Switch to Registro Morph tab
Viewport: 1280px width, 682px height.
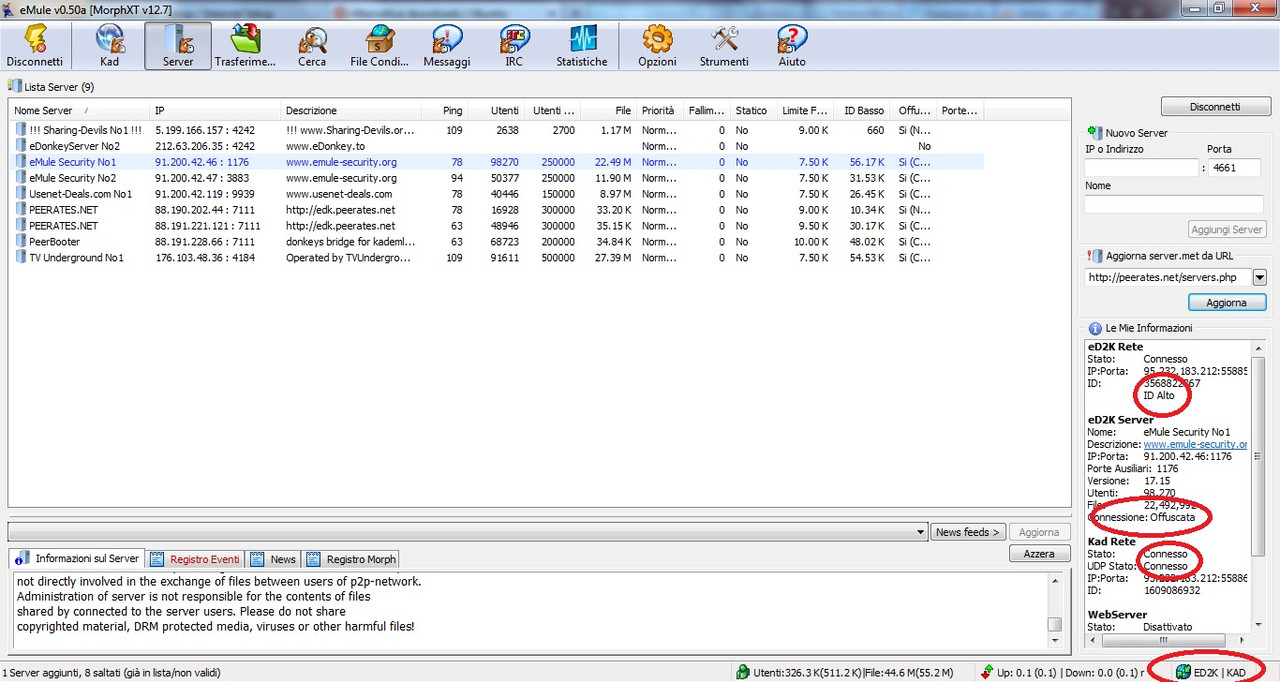pyautogui.click(x=351, y=559)
